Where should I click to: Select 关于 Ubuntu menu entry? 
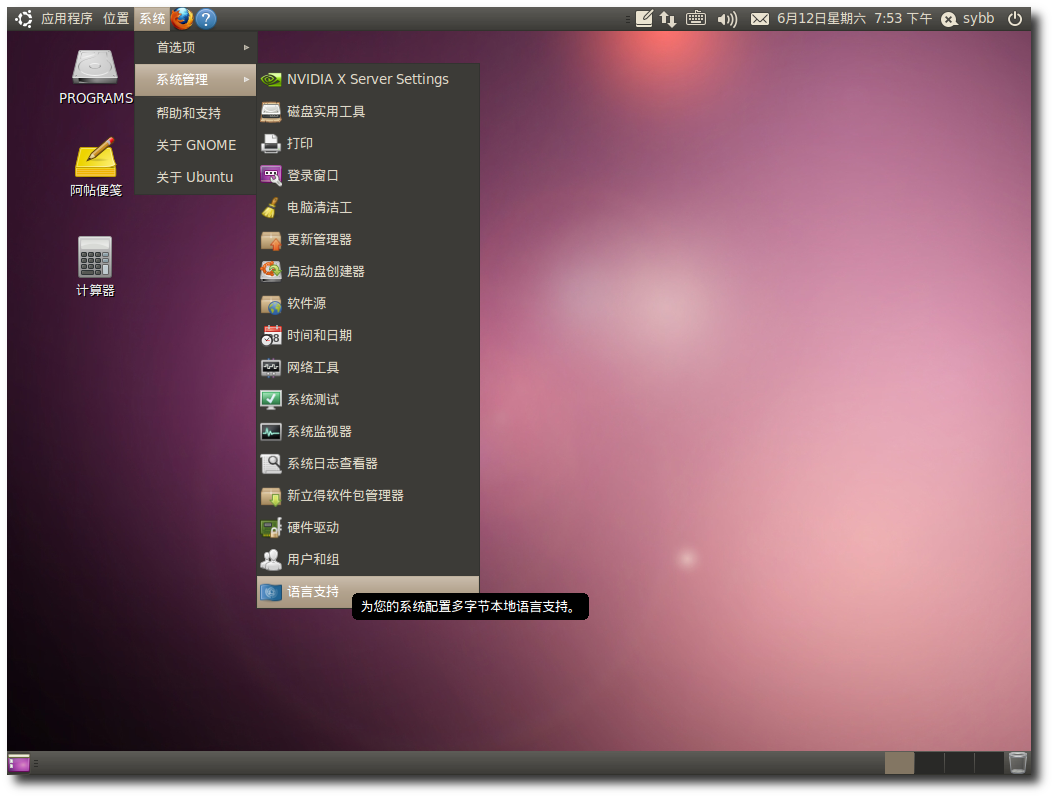tap(195, 177)
